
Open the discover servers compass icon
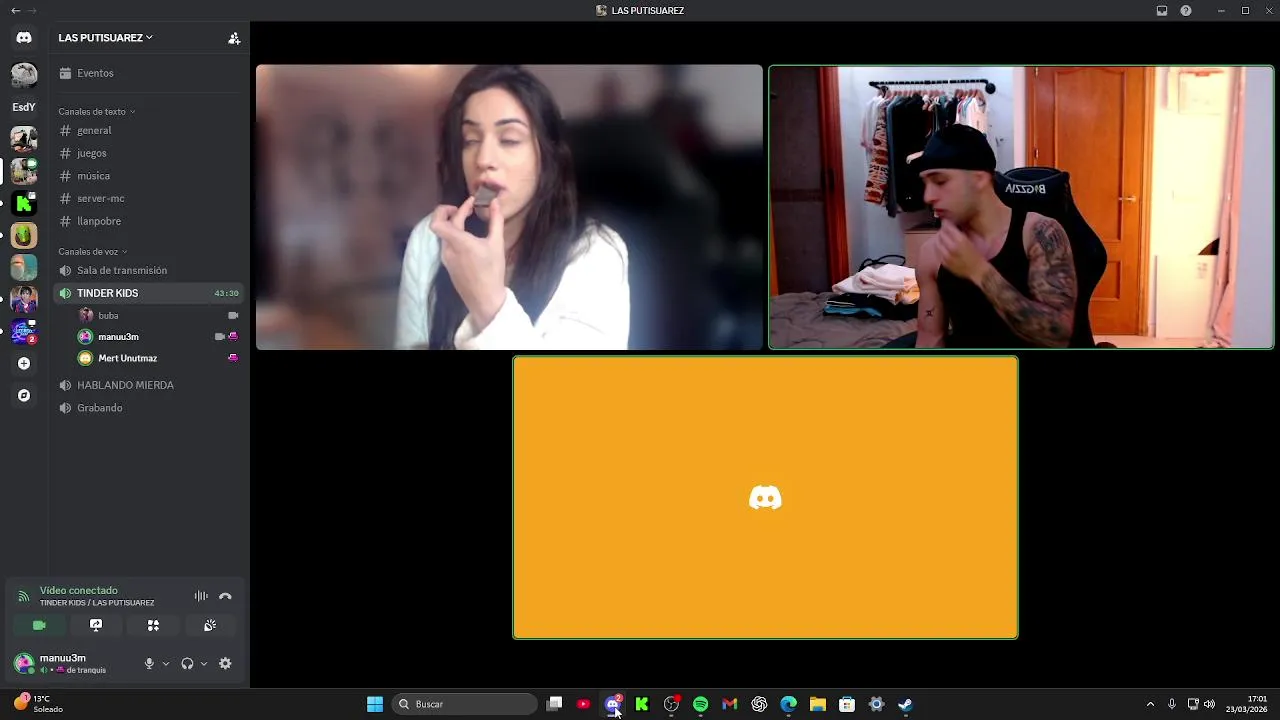point(24,396)
